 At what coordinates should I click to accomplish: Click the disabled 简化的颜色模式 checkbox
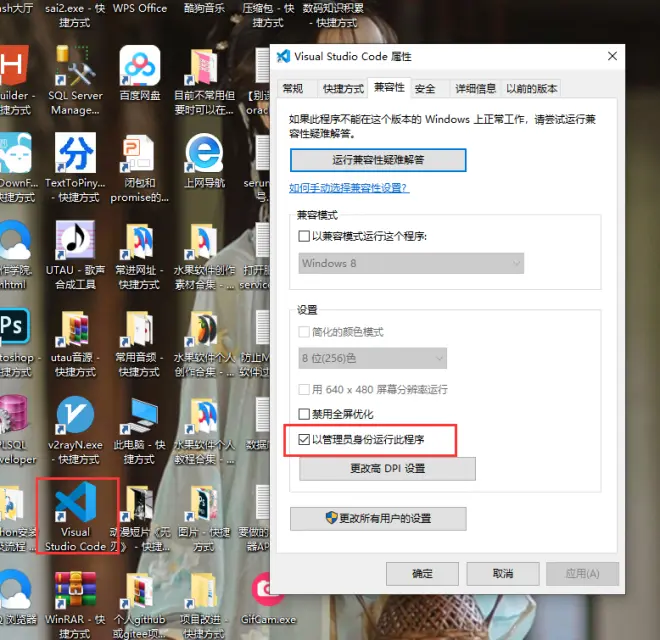pos(304,332)
